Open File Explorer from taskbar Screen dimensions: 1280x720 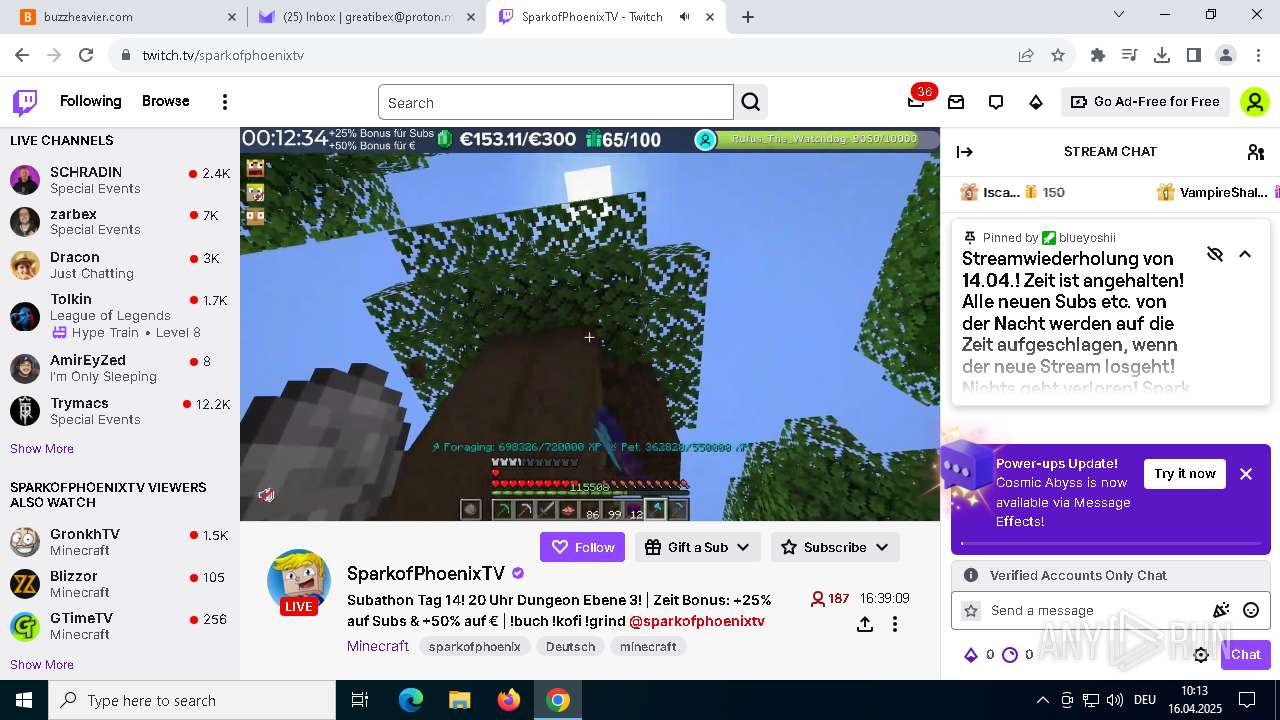(x=460, y=700)
